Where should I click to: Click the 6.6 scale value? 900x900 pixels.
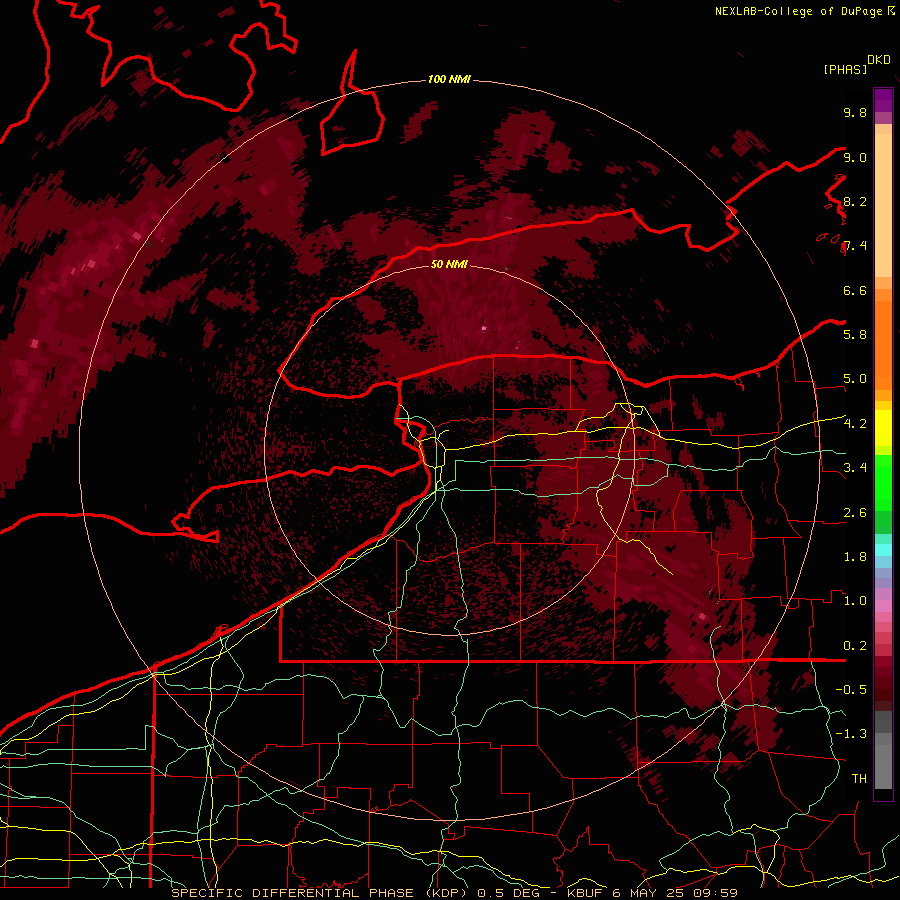855,290
